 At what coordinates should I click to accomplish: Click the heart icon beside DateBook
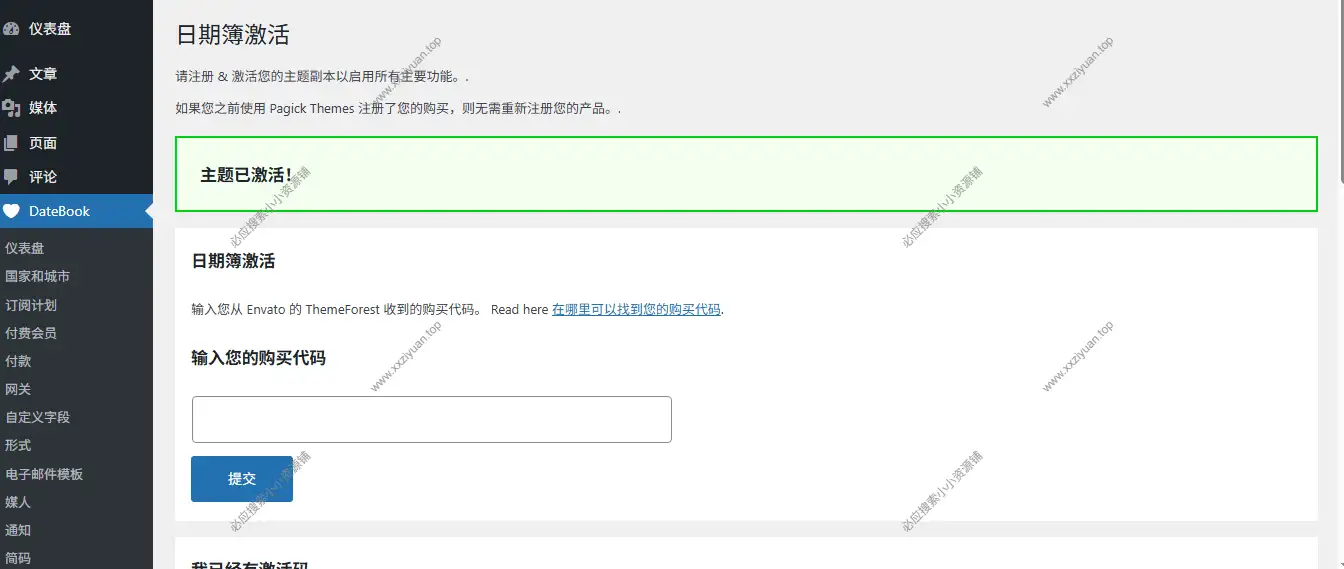tap(11, 211)
